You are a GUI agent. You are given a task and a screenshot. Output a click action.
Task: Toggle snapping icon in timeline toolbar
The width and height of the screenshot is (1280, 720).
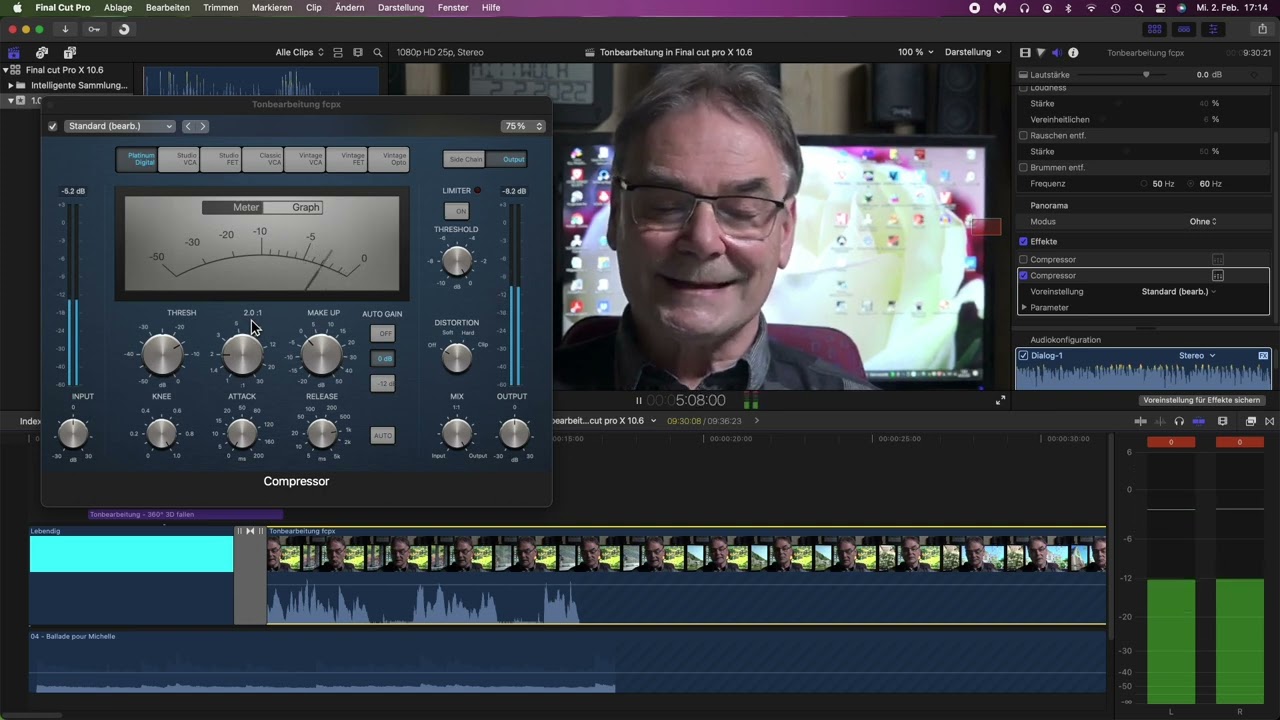tap(1199, 421)
